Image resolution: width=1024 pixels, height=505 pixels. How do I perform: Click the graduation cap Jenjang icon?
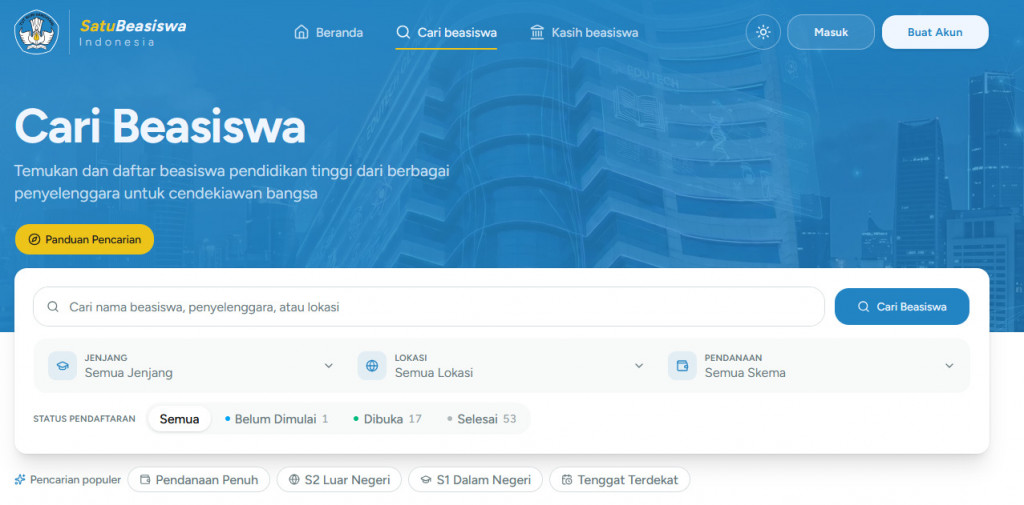point(63,366)
